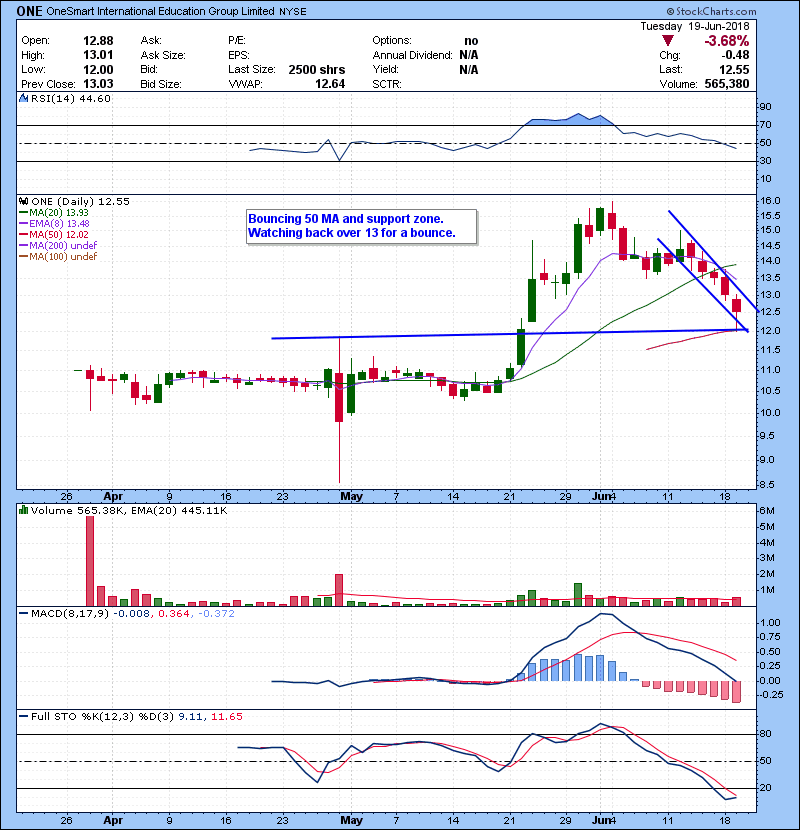Click the NYSE exchange label
The width and height of the screenshot is (800, 830).
293,12
